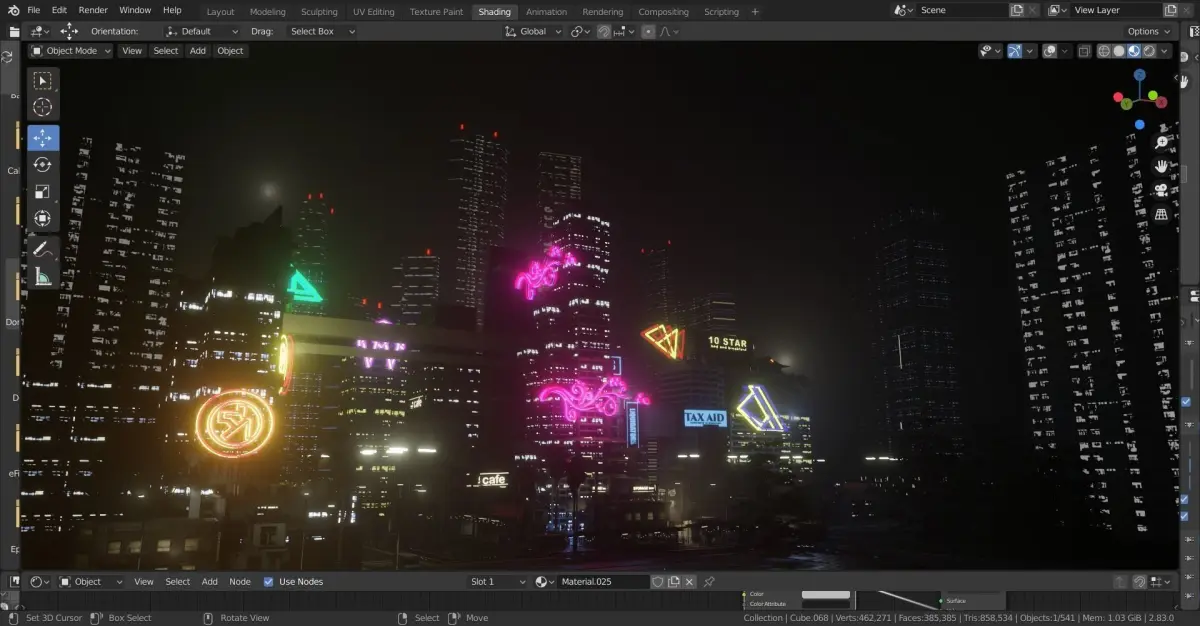Click the green Y axis on gizmo
The image size is (1200, 626).
point(1127,103)
